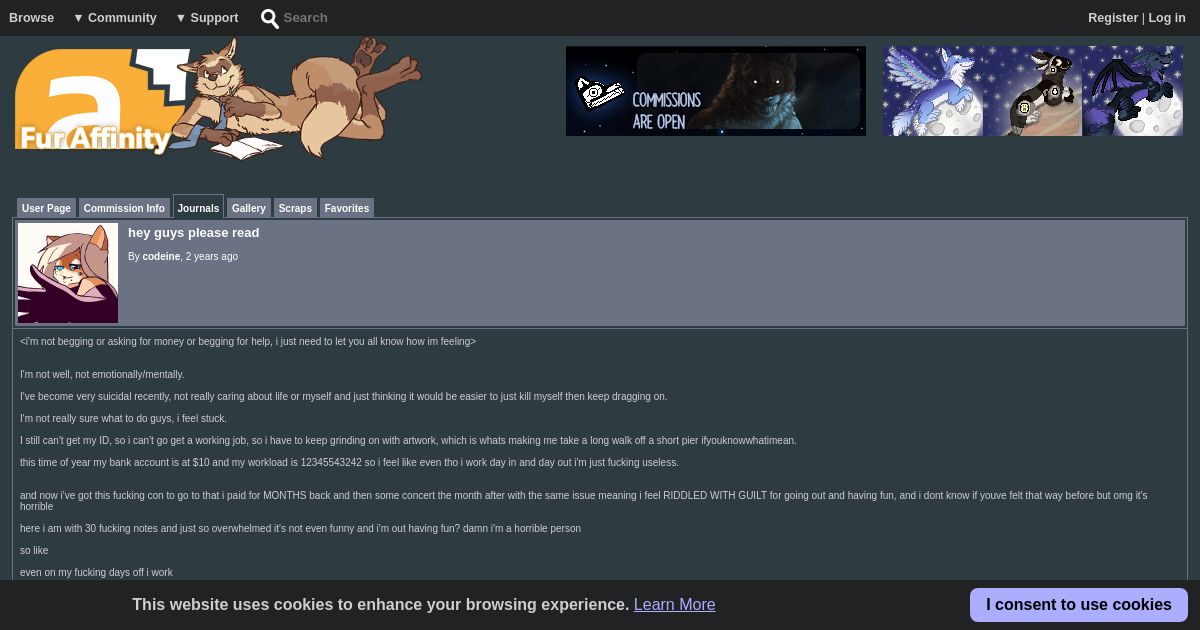
Task: Select the Journals tab
Action: (198, 207)
